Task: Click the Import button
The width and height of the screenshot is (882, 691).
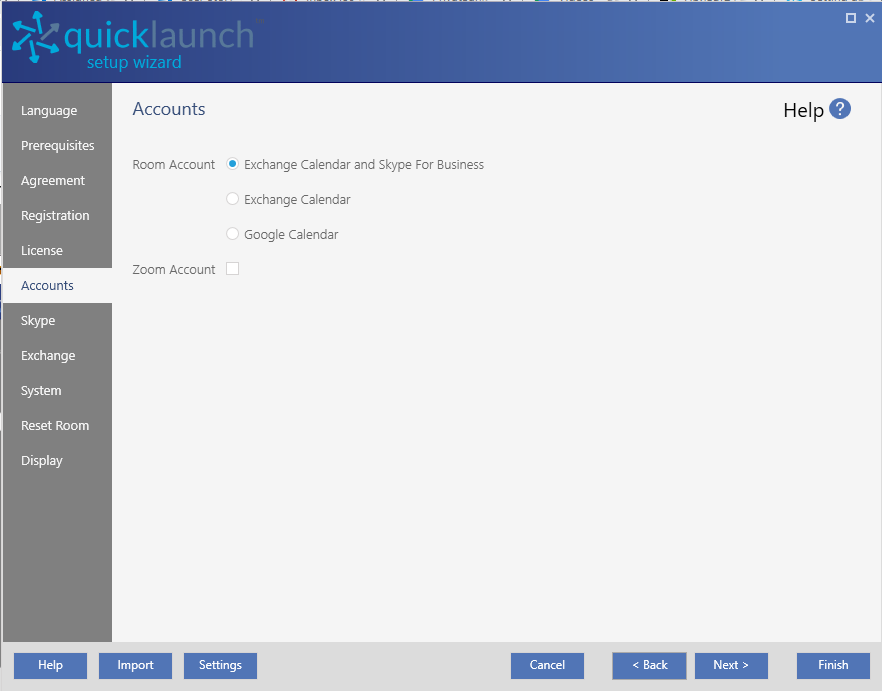Action: tap(136, 665)
